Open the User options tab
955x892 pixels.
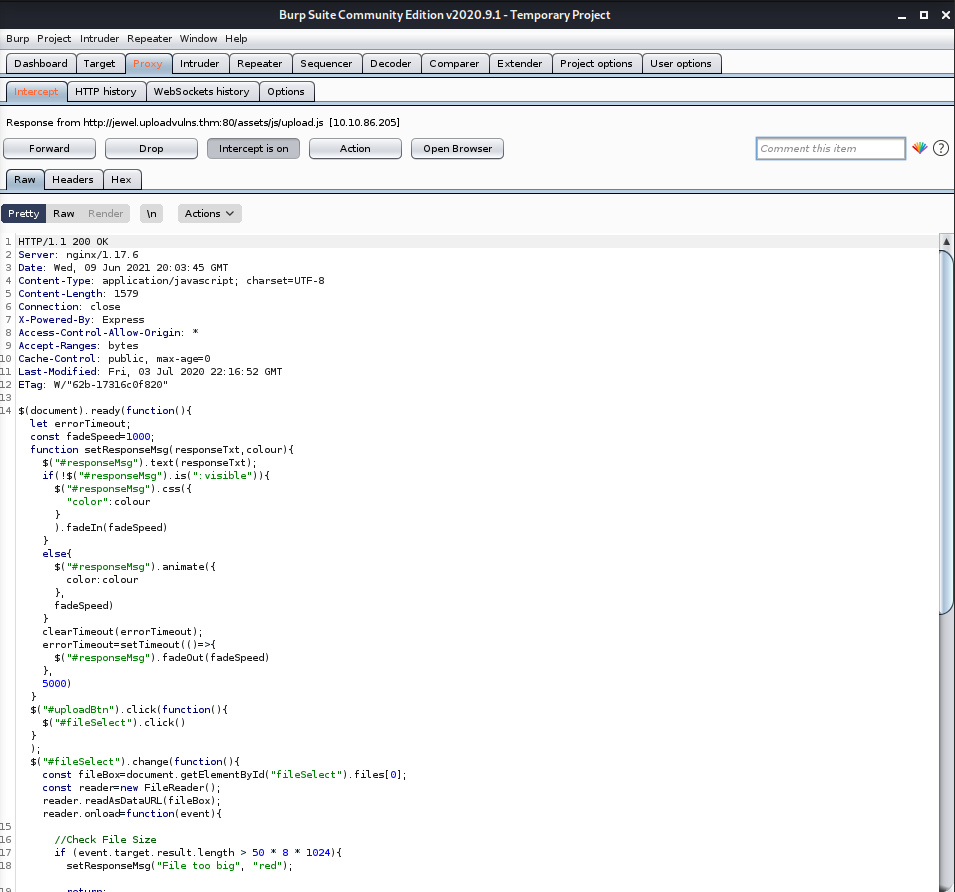681,63
